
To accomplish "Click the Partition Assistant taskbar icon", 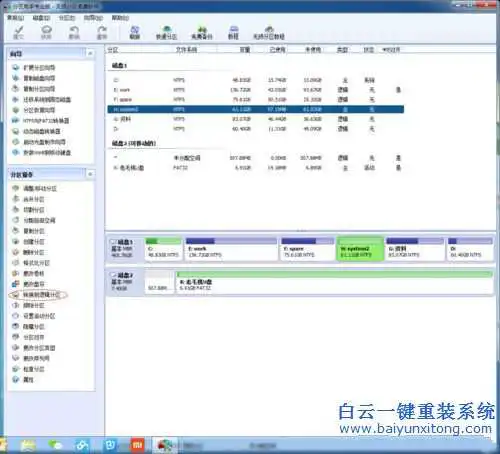I will point(164,445).
